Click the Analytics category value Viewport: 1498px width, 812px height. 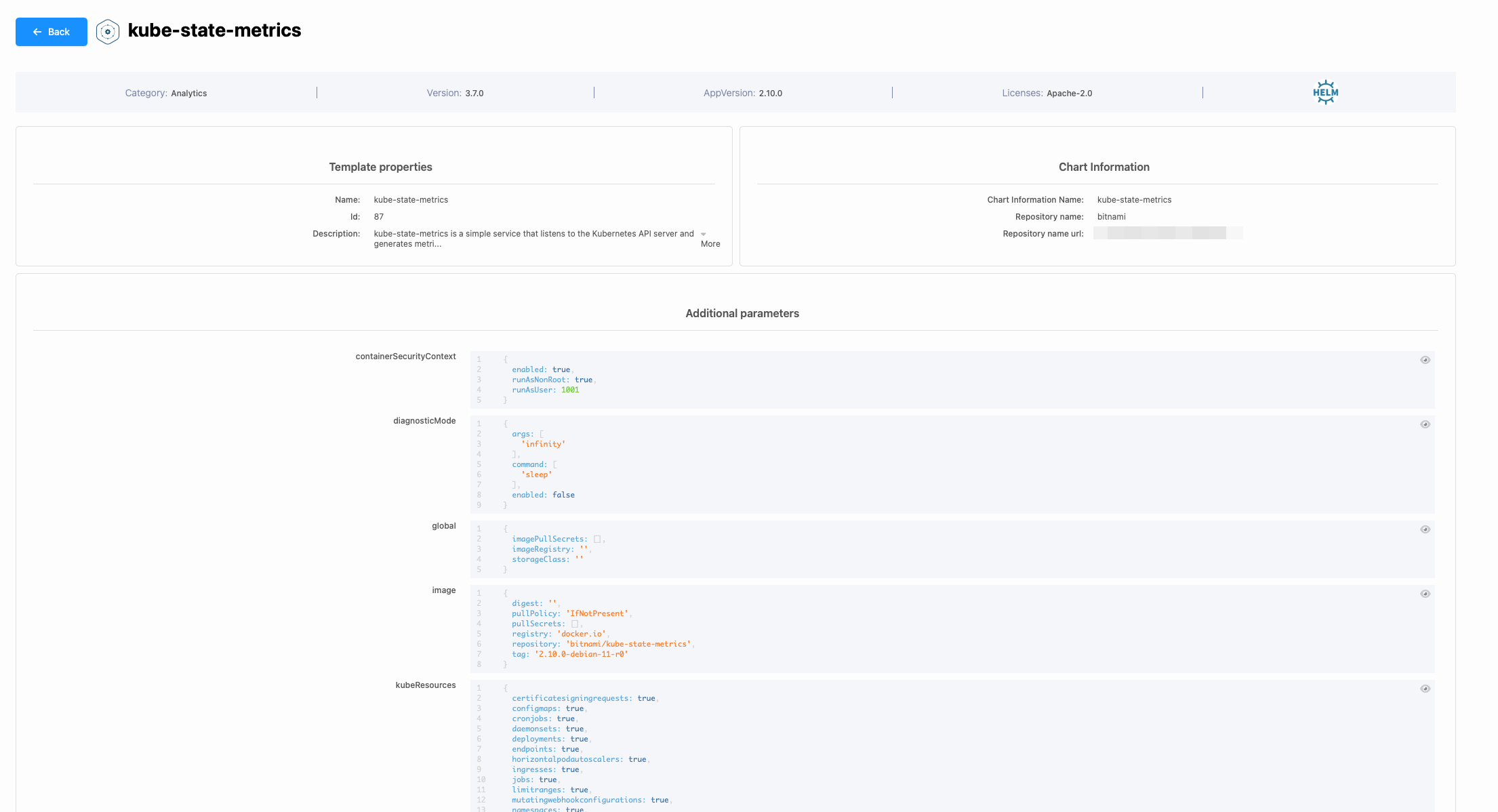[x=188, y=94]
